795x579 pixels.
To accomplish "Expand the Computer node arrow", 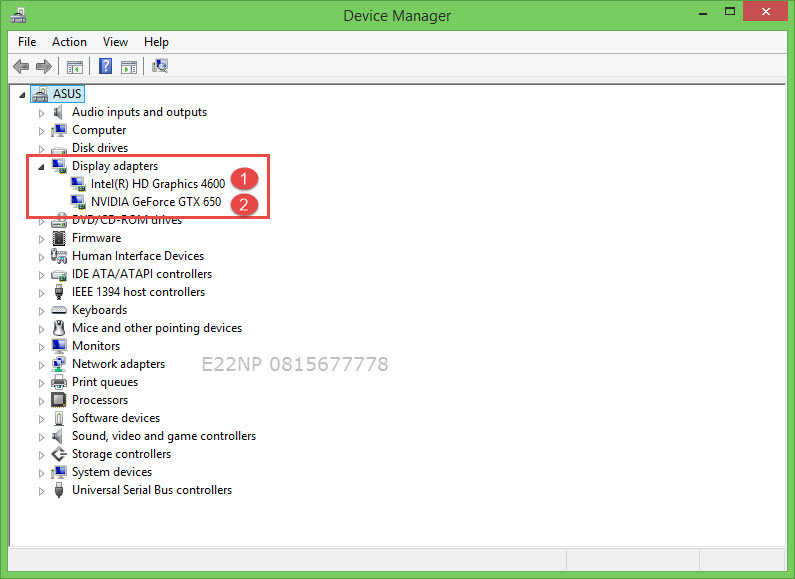I will click(x=42, y=131).
